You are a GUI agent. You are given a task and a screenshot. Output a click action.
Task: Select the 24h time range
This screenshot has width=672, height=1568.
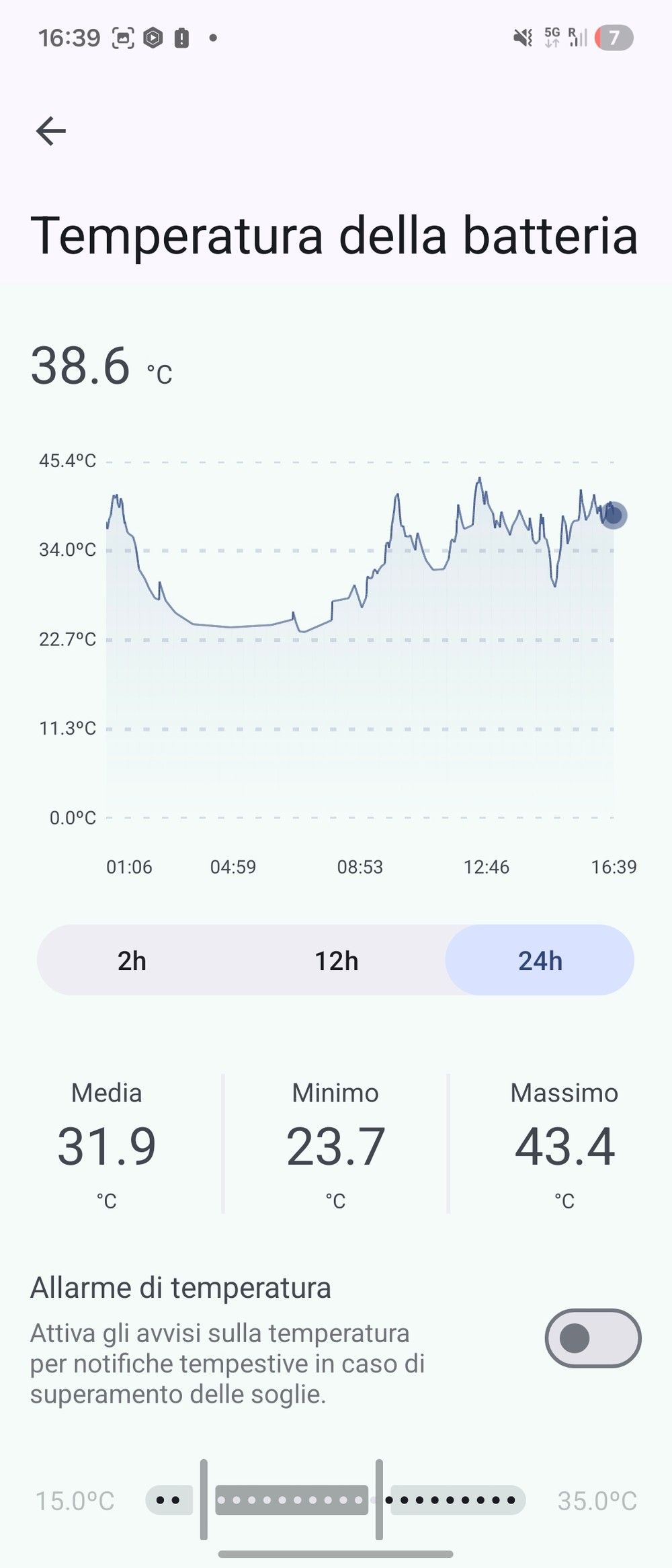540,960
